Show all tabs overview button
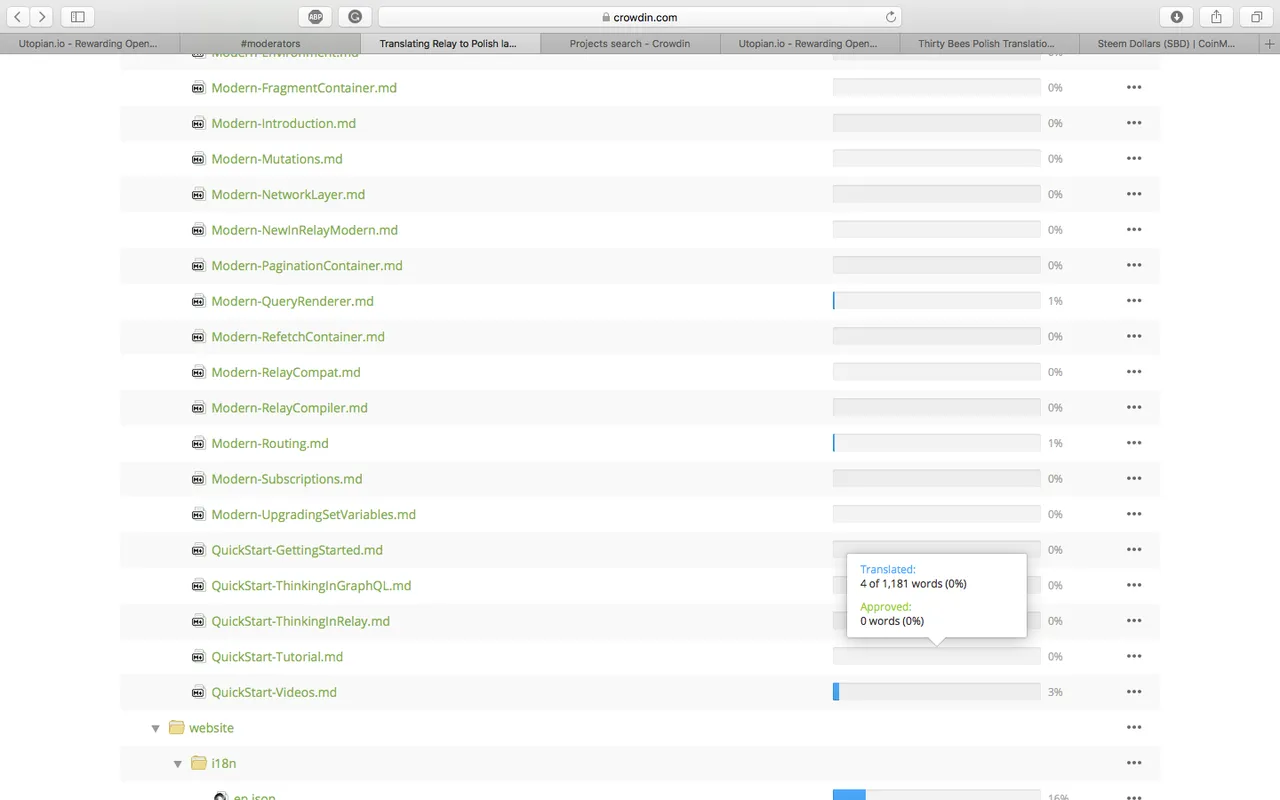 tap(1256, 17)
